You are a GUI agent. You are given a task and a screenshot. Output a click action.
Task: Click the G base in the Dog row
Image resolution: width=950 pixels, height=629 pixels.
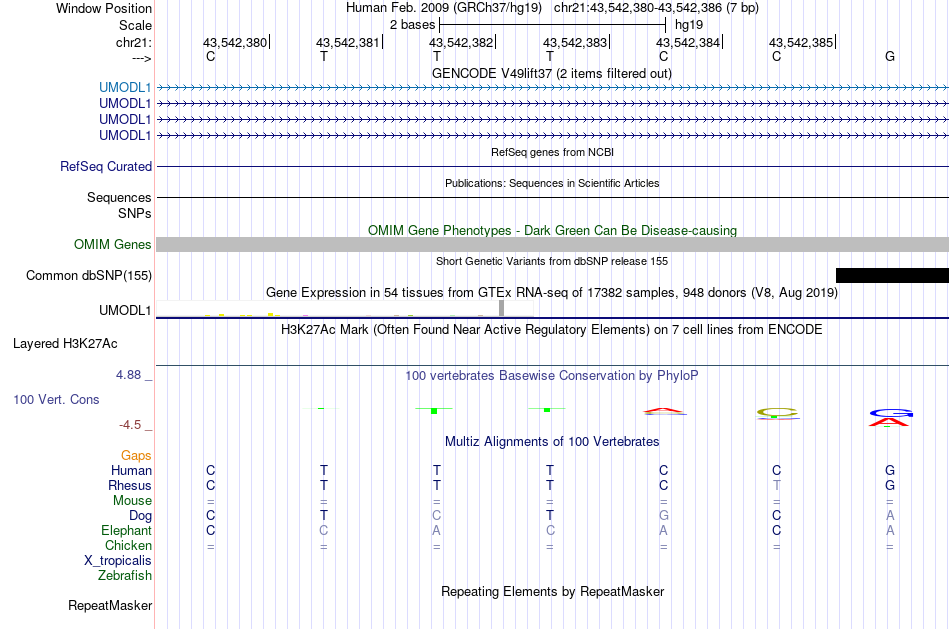663,516
